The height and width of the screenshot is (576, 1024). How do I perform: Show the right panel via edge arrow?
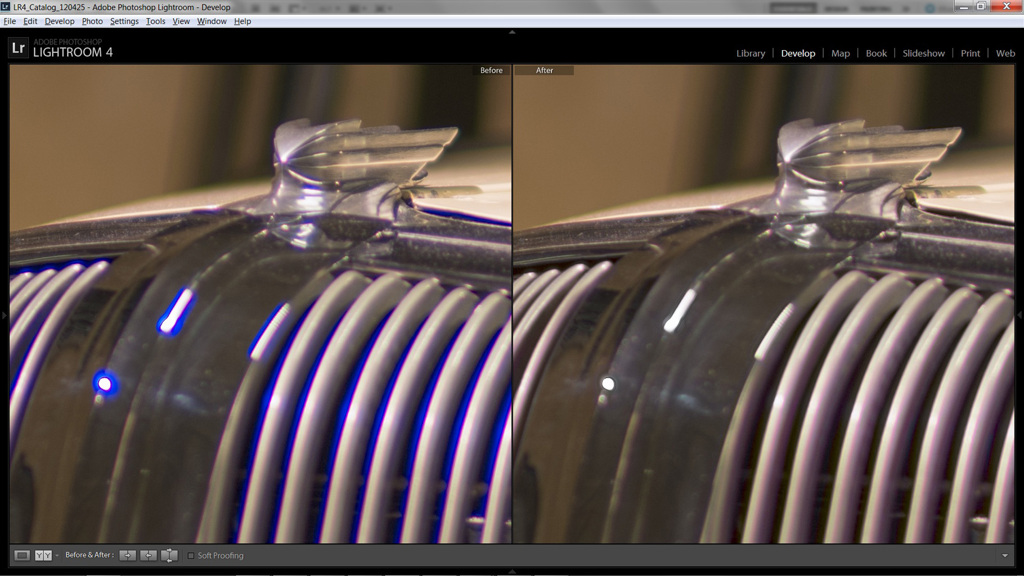[1019, 315]
